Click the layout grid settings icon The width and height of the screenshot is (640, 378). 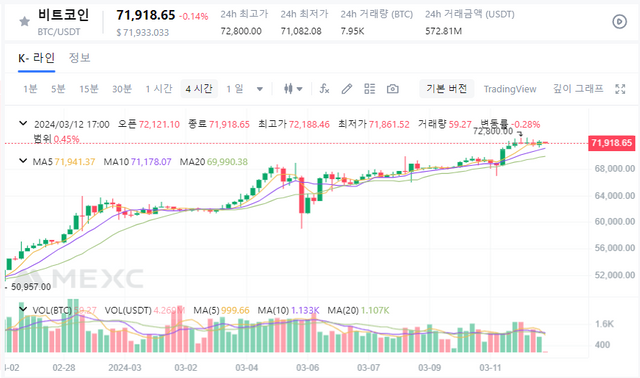click(369, 89)
